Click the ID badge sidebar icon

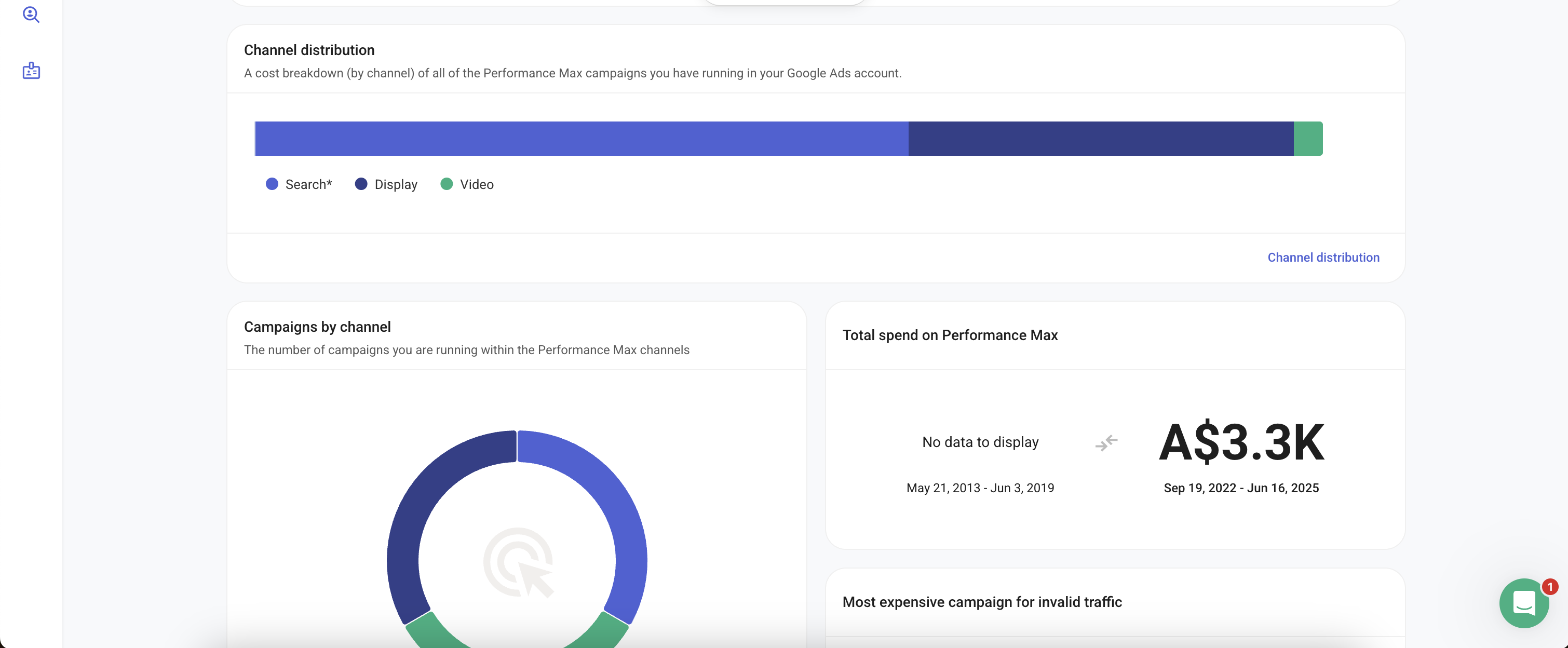pos(31,71)
